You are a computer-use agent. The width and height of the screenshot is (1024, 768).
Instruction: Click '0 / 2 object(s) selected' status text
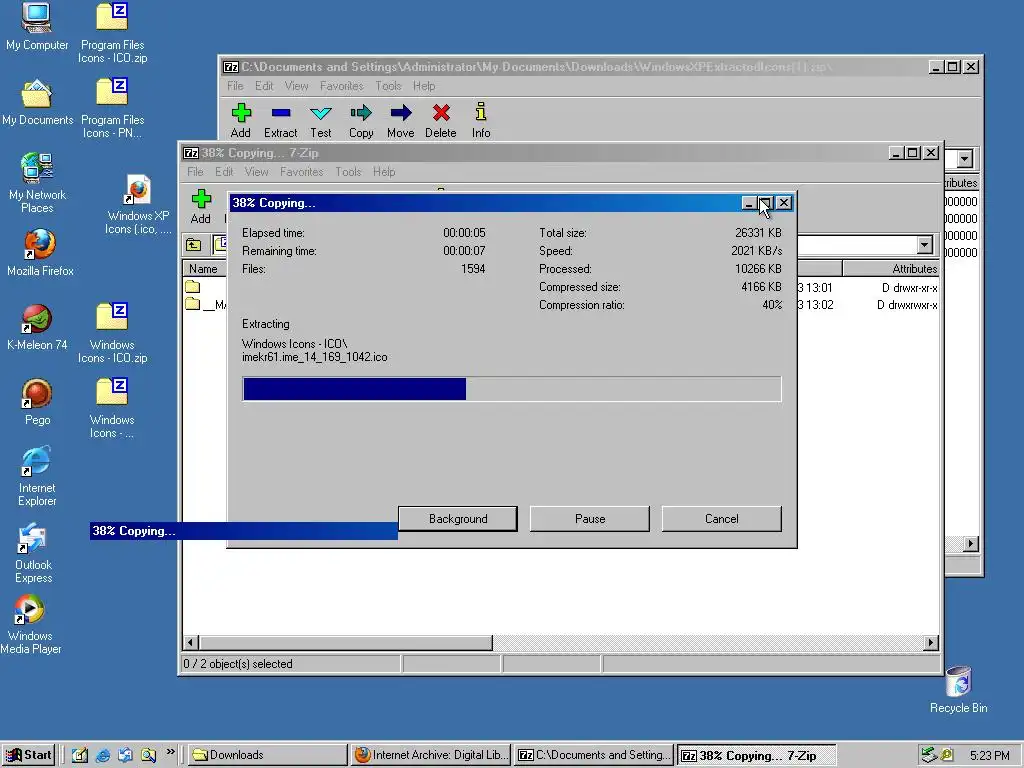pos(238,664)
